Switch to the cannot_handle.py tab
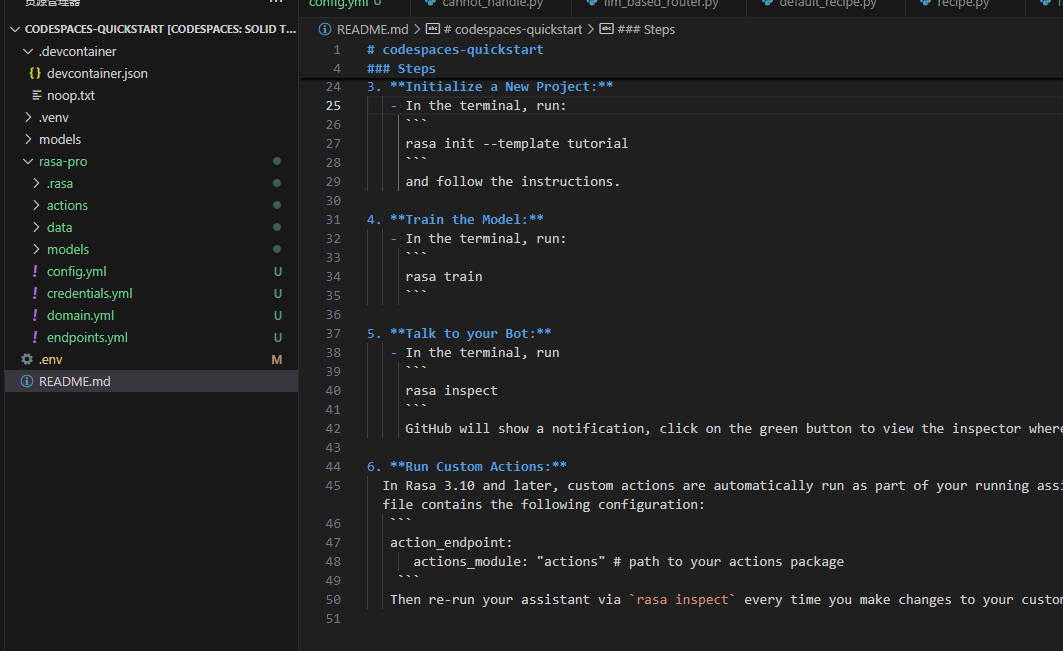Screen dimensions: 1063x651 click(492, 4)
